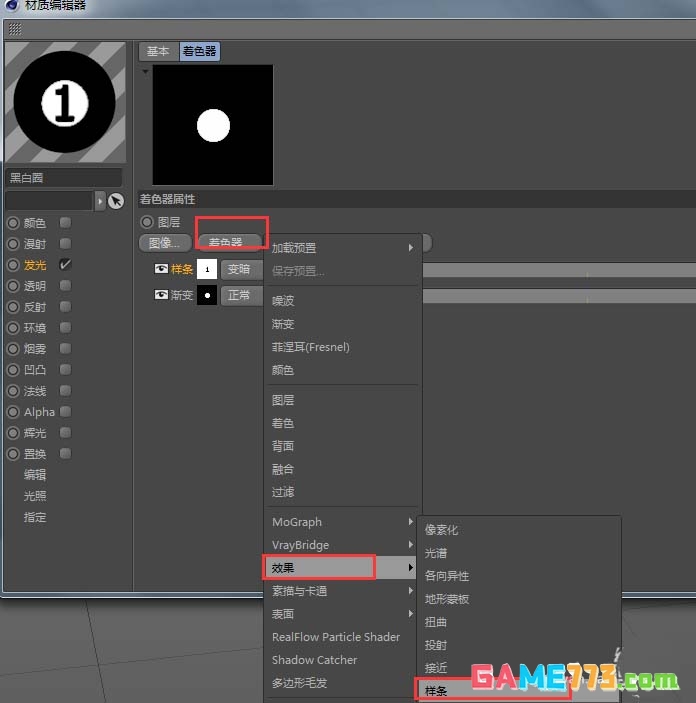Screen dimensions: 696x703
Task: Choose 背面 from the shader menu
Action: [x=343, y=446]
